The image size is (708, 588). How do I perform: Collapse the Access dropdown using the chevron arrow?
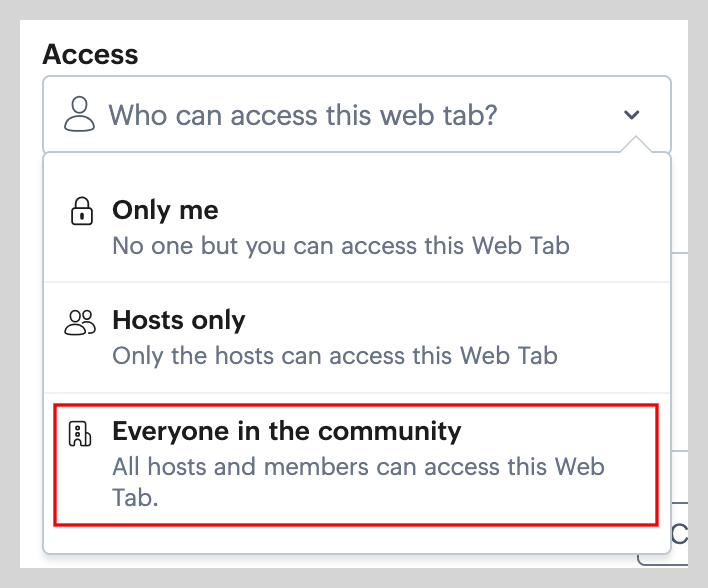pos(632,115)
